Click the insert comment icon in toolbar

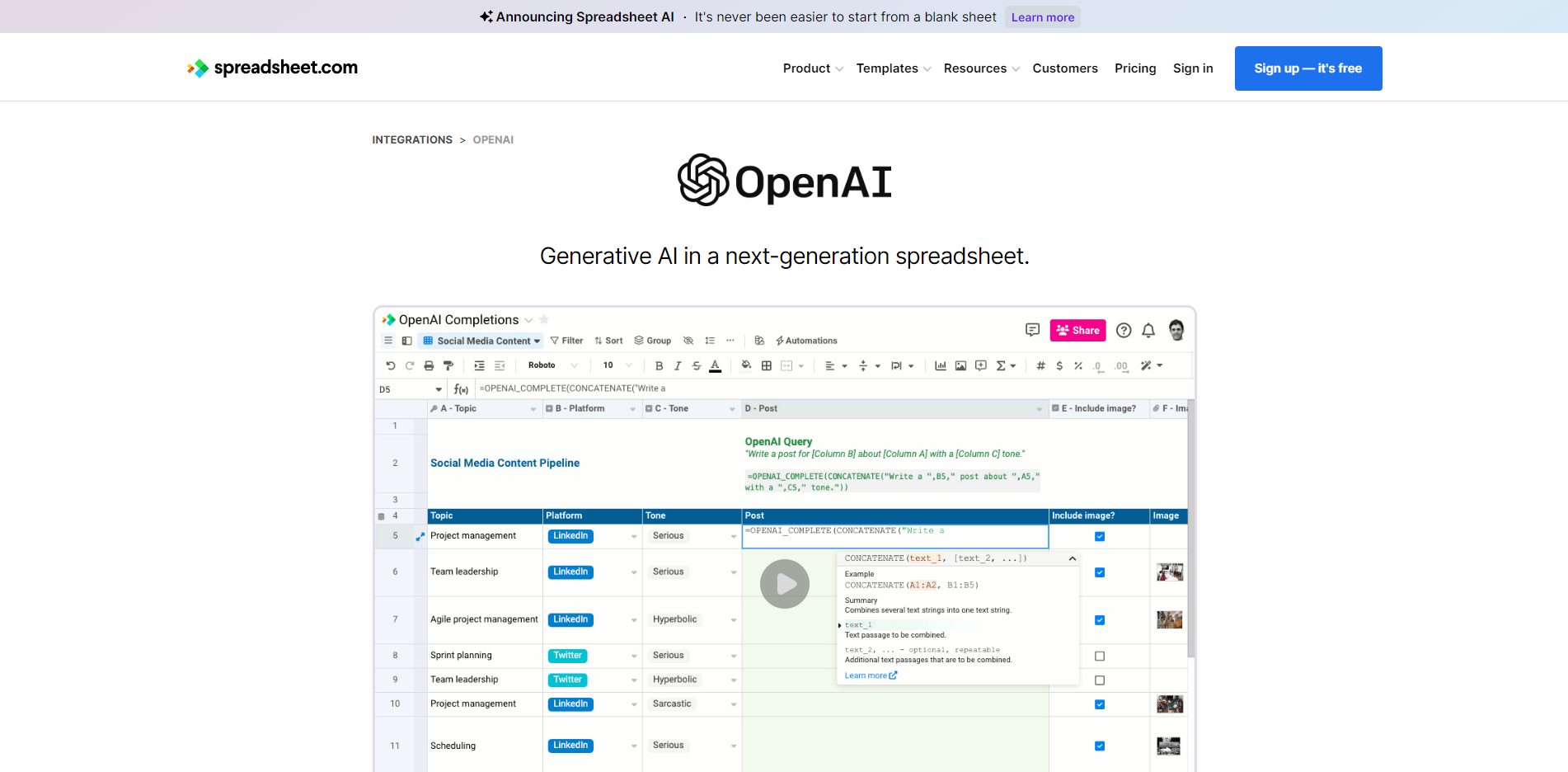pyautogui.click(x=981, y=365)
